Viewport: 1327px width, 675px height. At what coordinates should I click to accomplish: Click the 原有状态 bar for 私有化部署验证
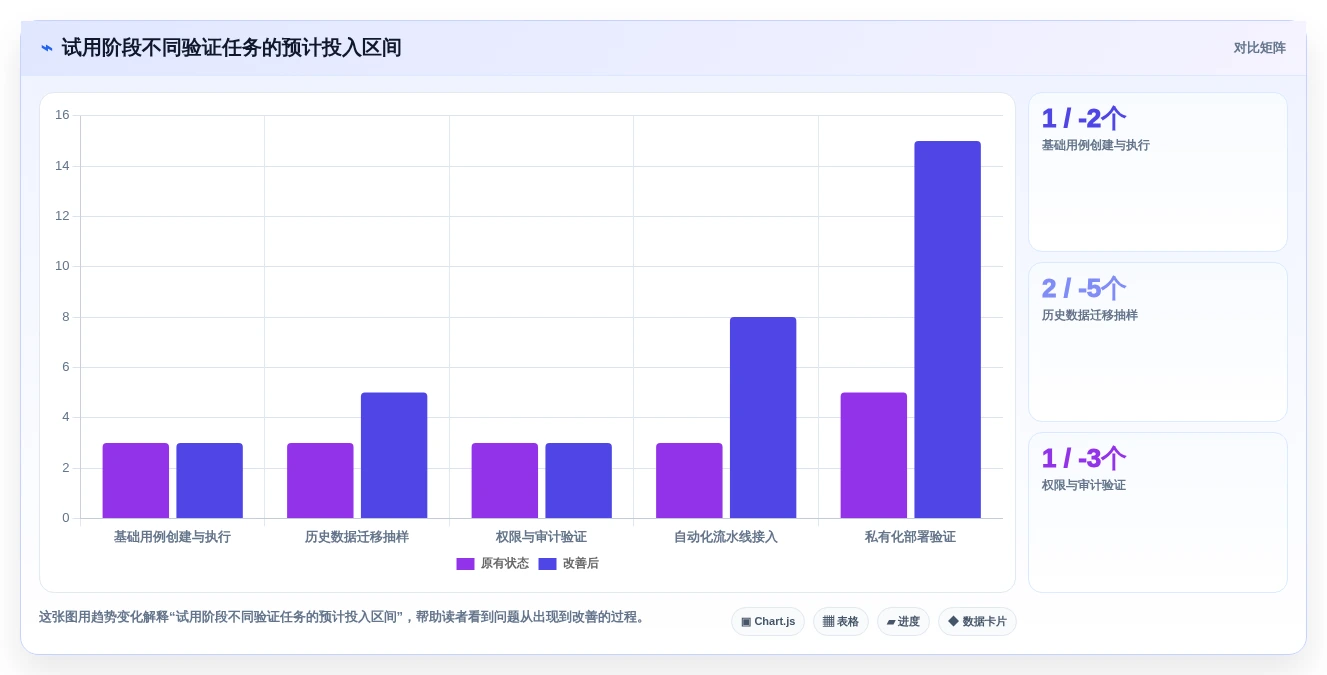(874, 455)
